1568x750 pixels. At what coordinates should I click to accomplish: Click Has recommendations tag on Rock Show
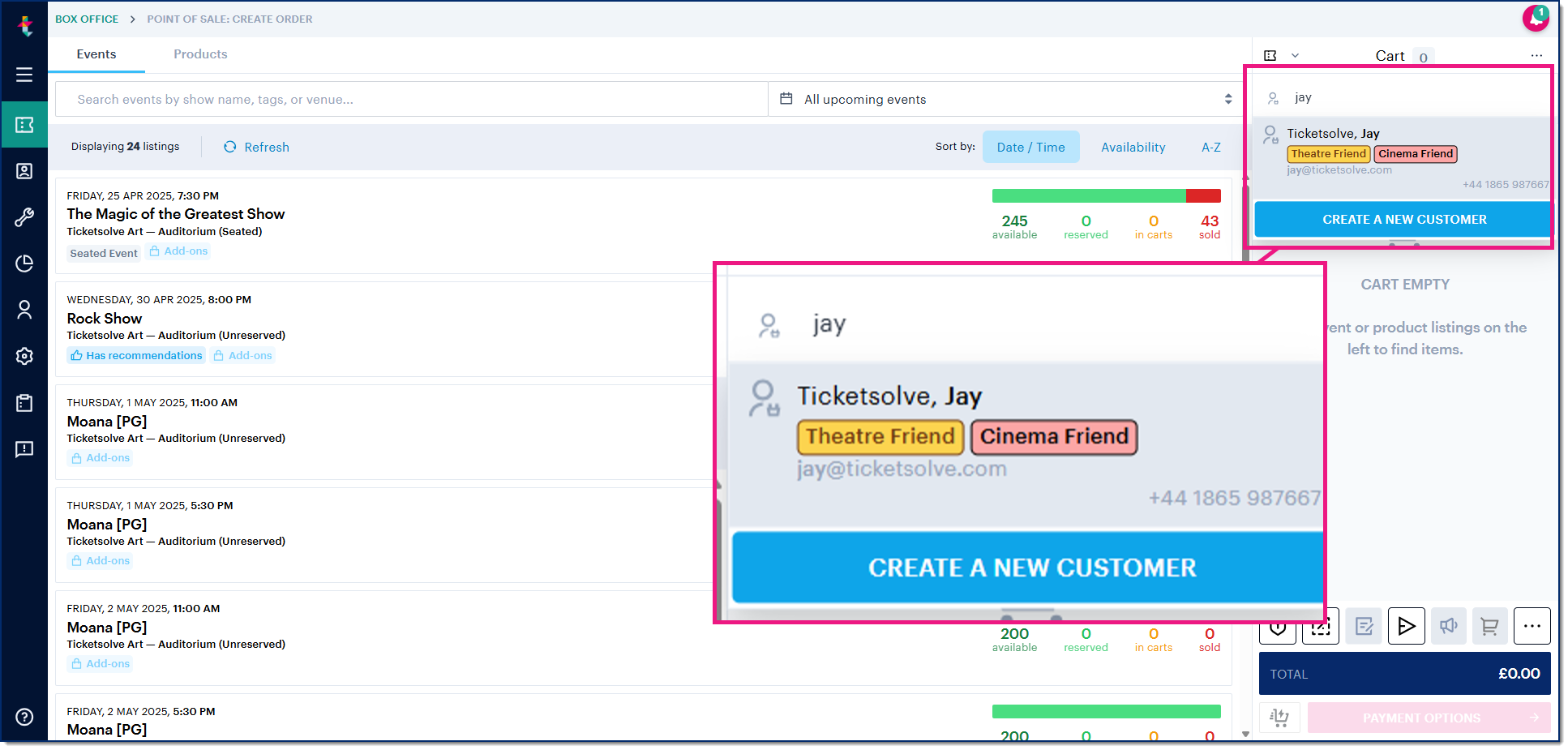click(x=136, y=355)
